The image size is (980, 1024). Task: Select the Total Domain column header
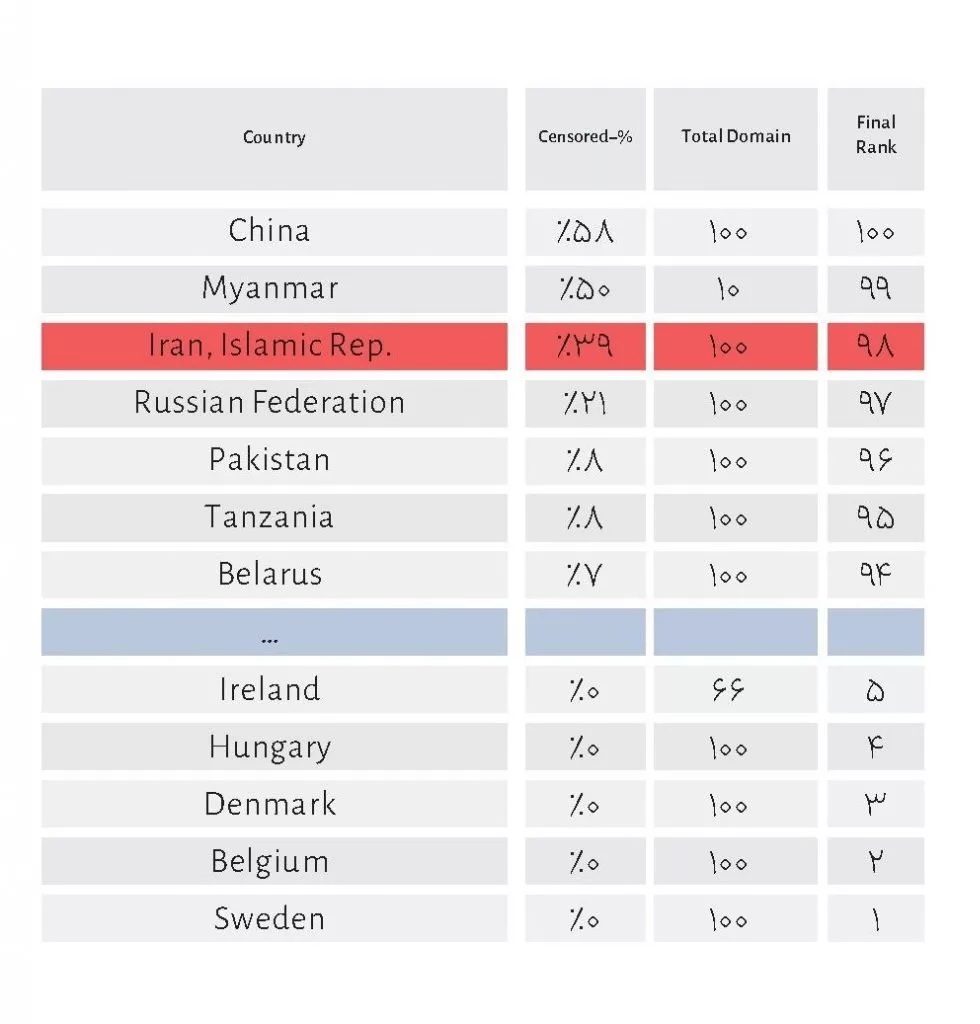click(735, 138)
